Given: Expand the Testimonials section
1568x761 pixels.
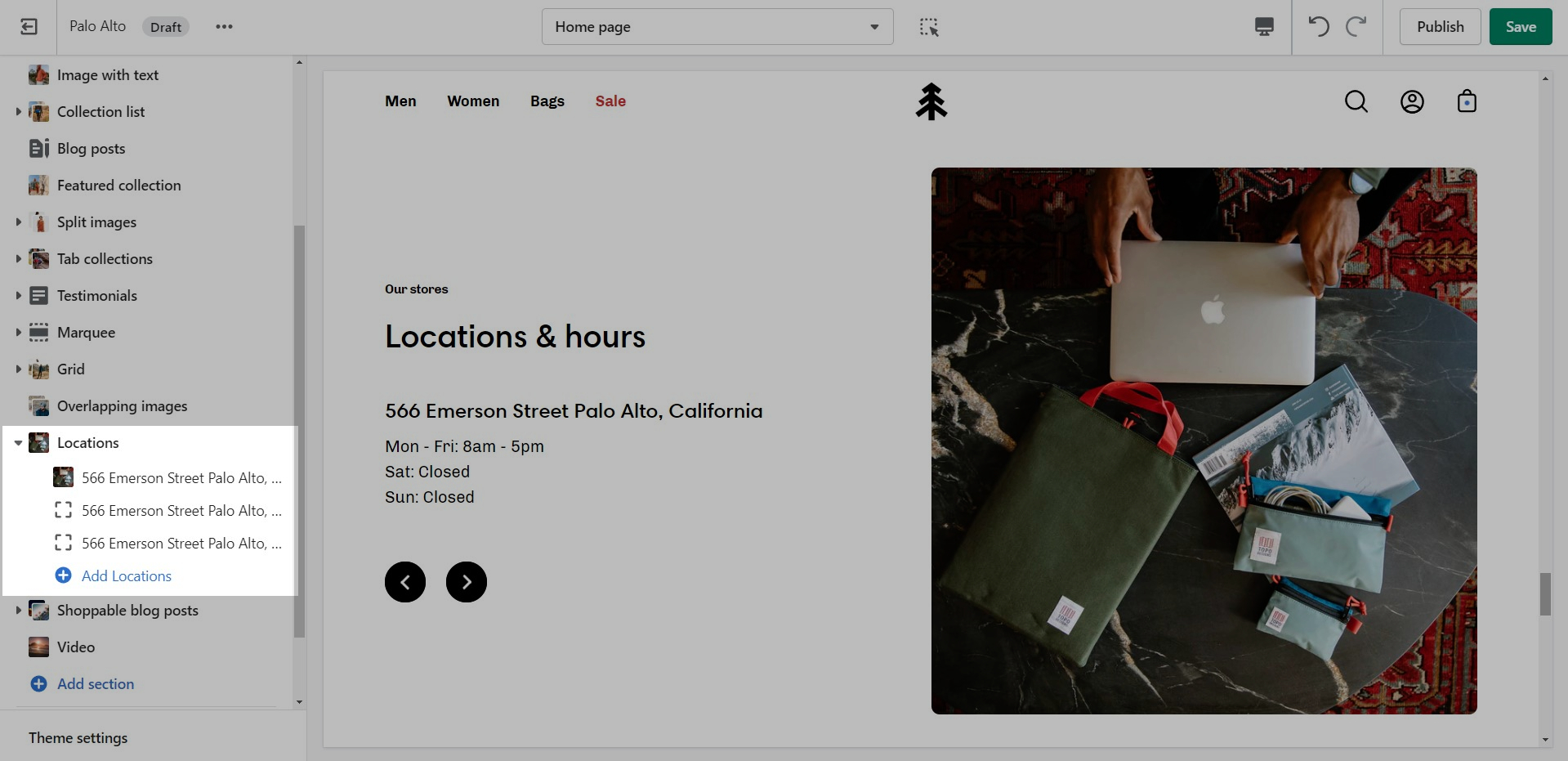Looking at the screenshot, I should pos(18,296).
